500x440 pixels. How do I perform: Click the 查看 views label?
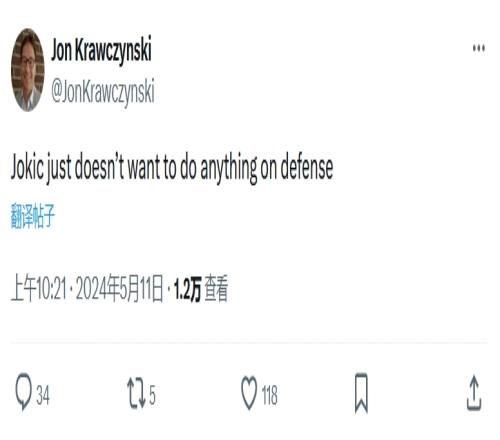click(216, 289)
